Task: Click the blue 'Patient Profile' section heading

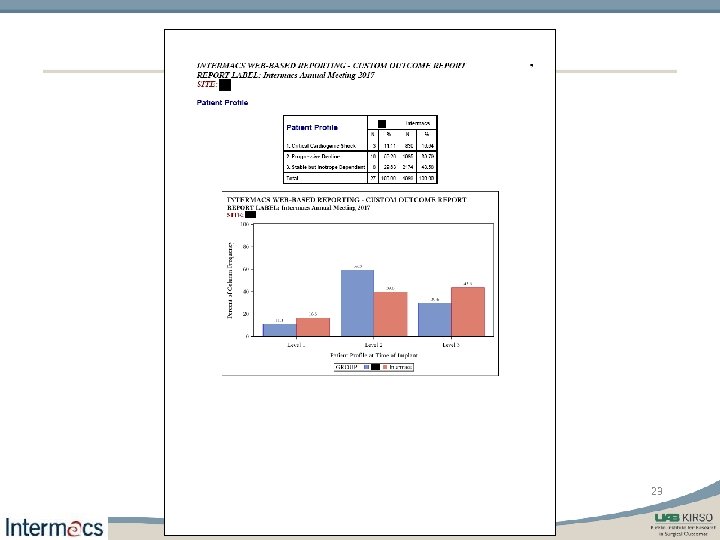Action: [x=222, y=102]
